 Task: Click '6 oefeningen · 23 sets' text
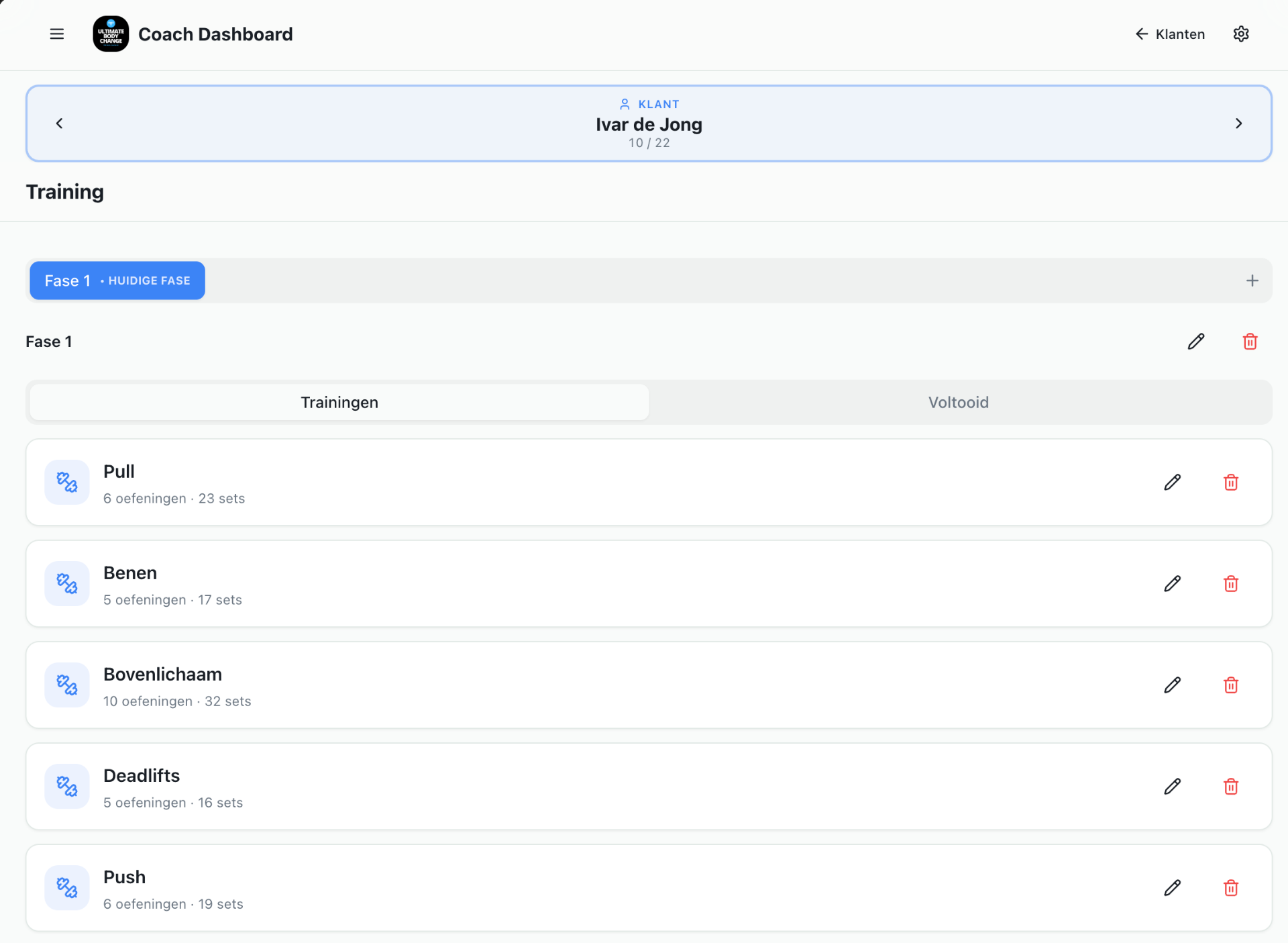click(x=174, y=499)
